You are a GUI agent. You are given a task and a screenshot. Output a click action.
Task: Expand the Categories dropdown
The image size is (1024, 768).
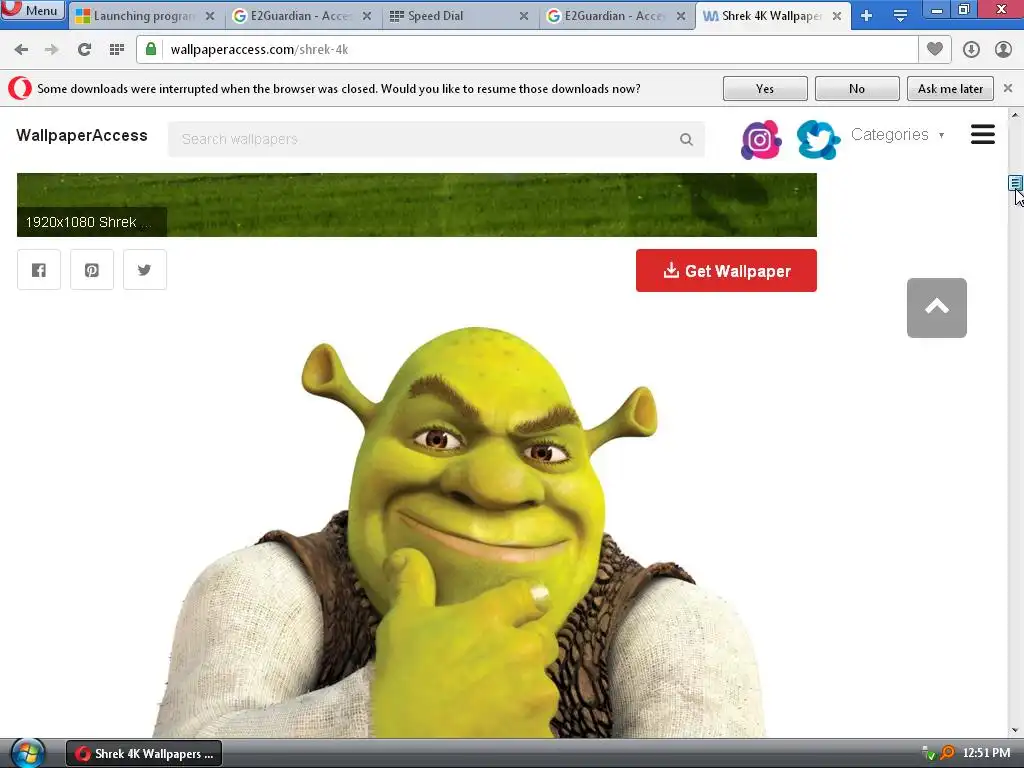(x=897, y=135)
